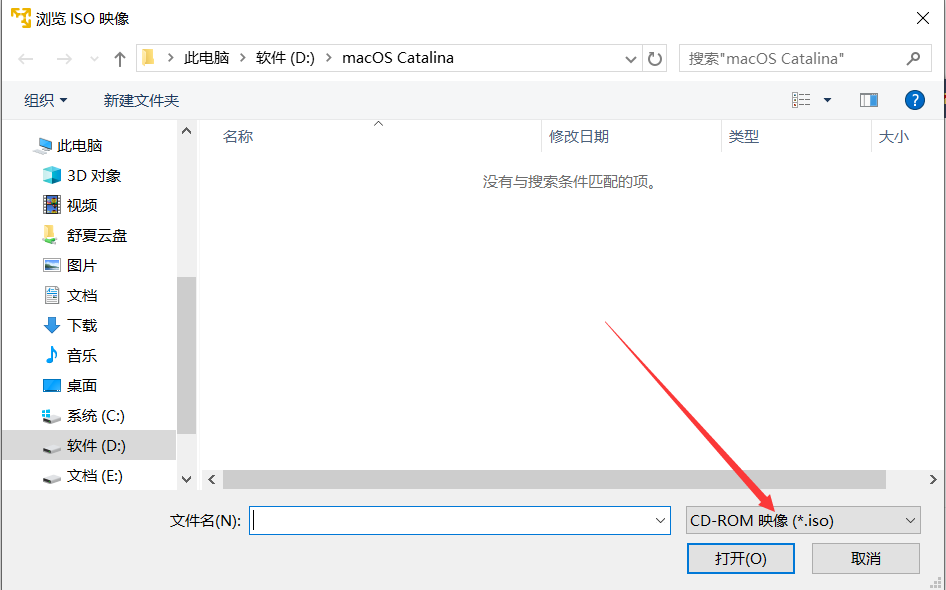Click the 打开(O) button

740,559
